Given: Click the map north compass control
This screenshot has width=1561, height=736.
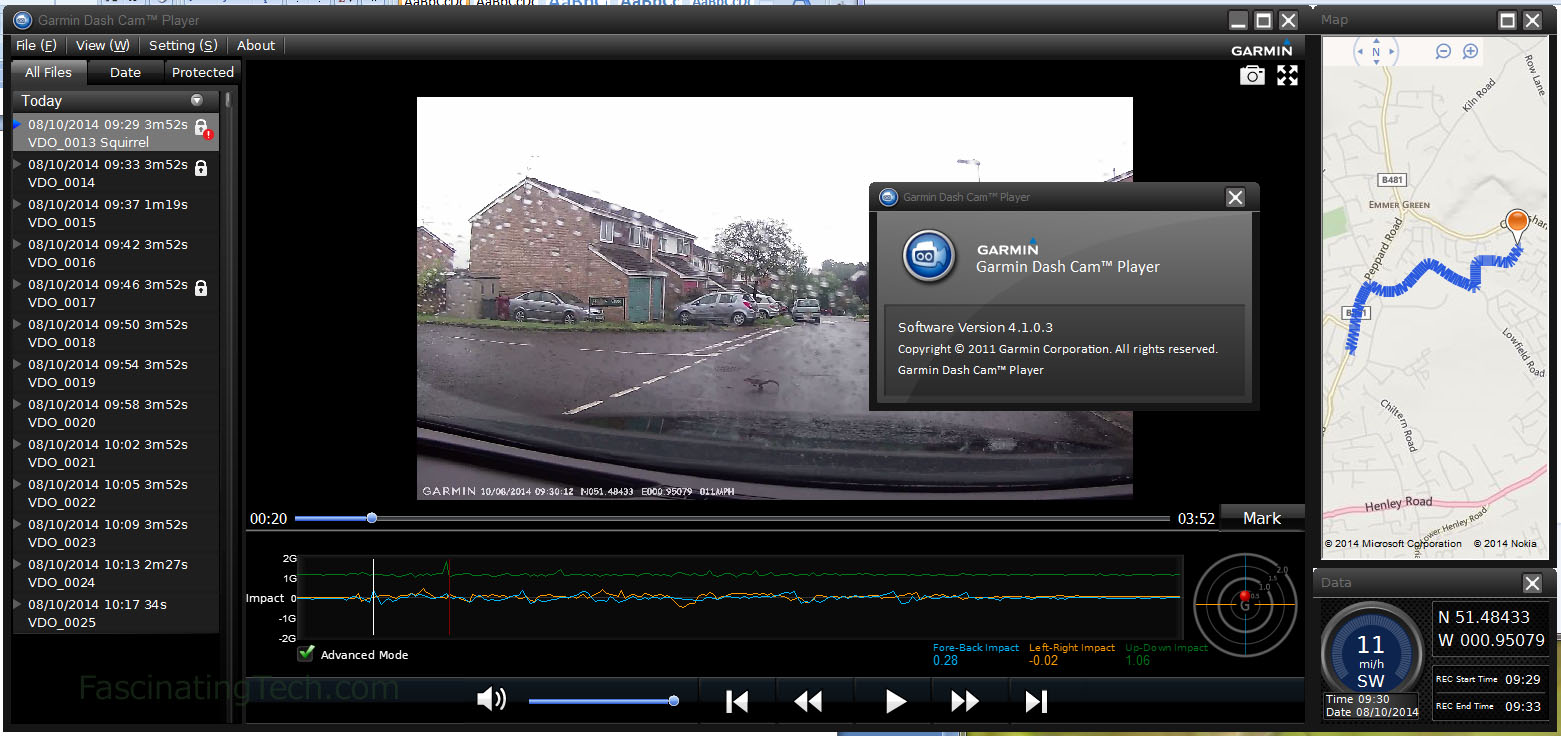Looking at the screenshot, I should tap(1376, 51).
